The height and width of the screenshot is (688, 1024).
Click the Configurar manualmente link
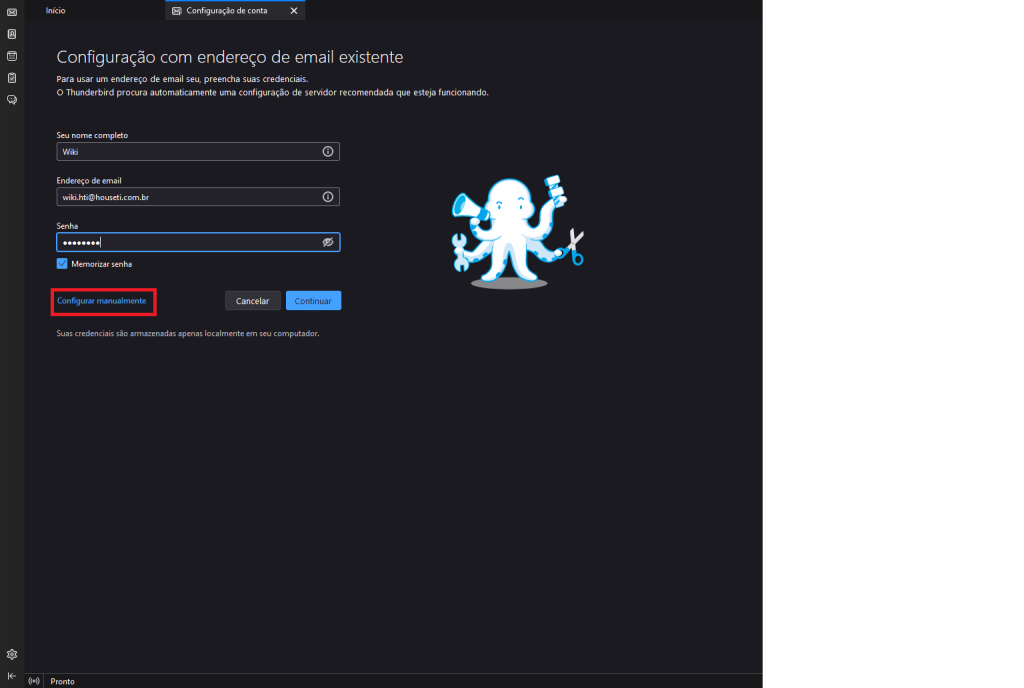click(x=101, y=301)
